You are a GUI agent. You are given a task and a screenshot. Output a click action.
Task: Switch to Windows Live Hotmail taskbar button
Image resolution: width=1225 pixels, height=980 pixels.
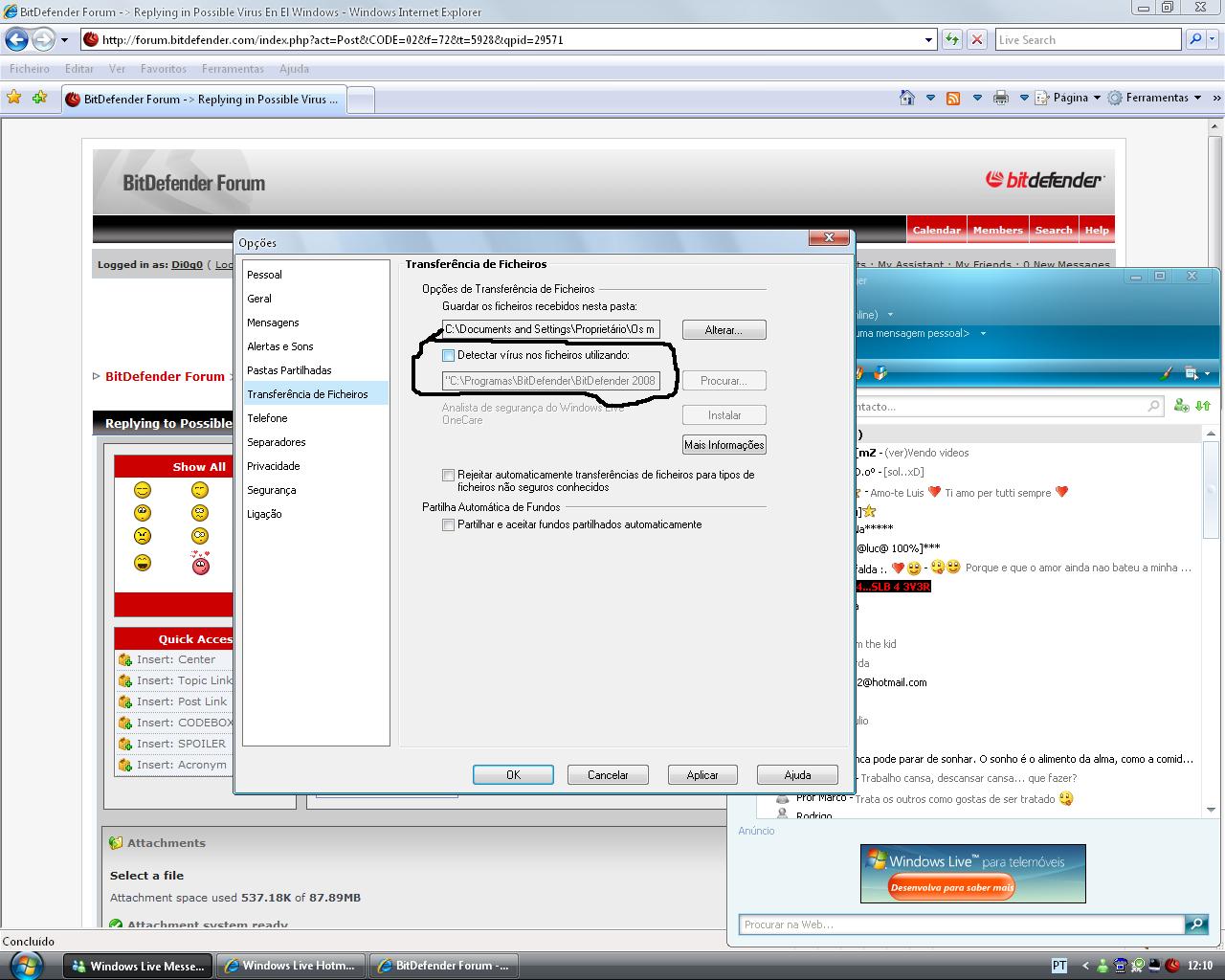291,966
